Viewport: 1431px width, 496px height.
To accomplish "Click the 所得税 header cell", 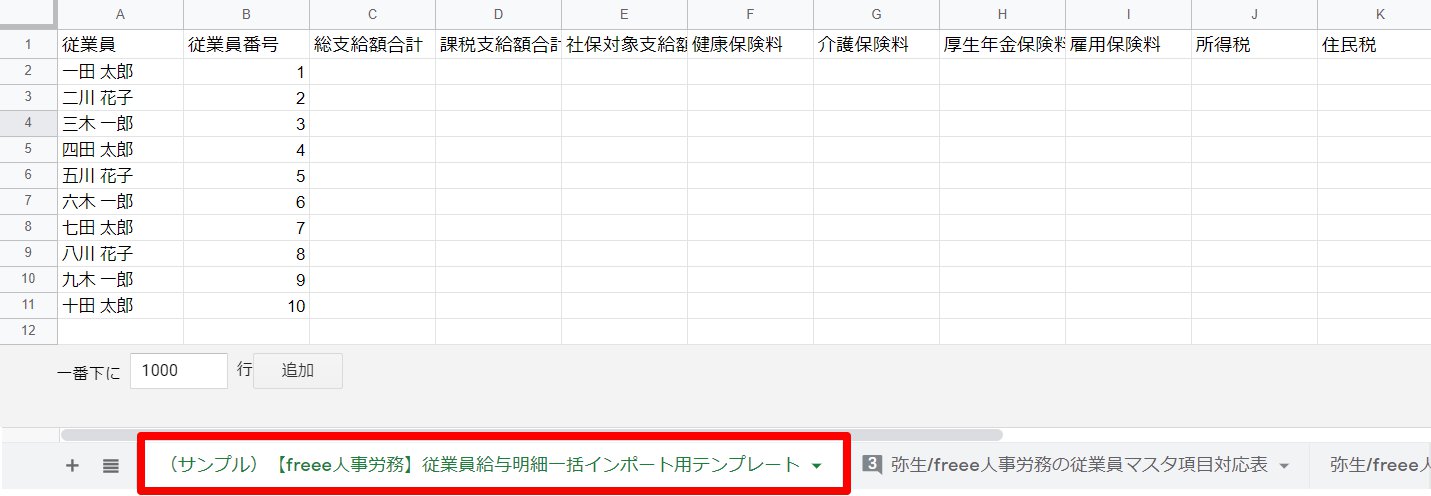I will (1254, 45).
